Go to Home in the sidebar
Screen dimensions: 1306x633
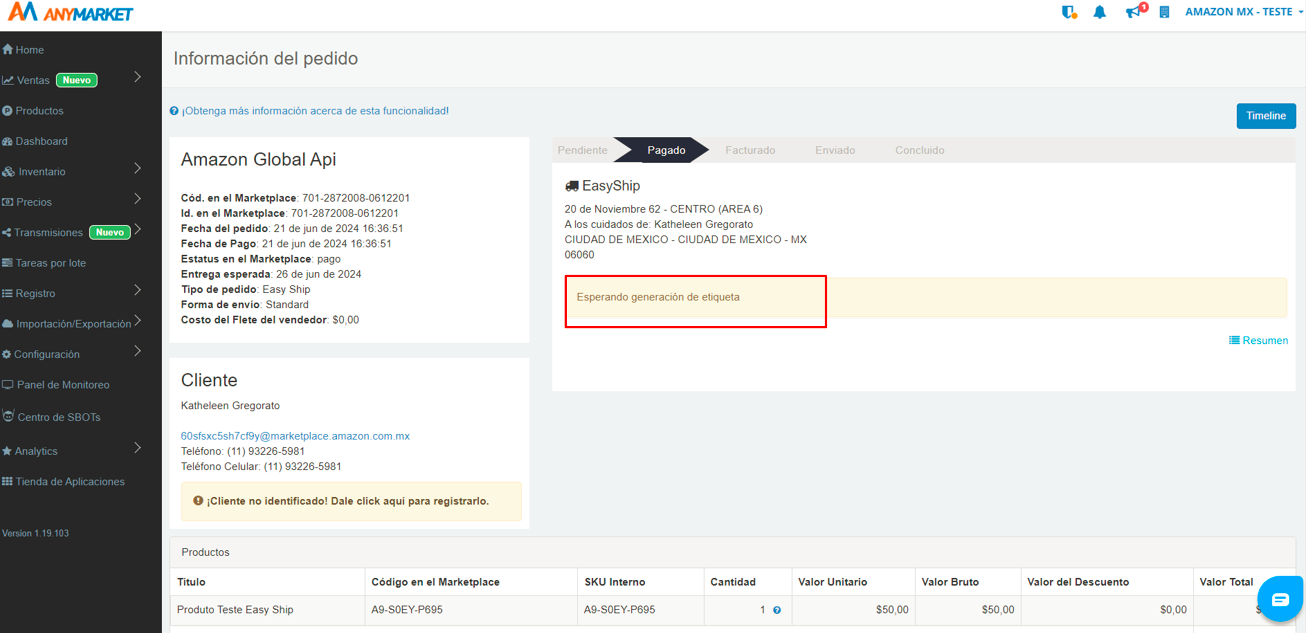pyautogui.click(x=29, y=50)
